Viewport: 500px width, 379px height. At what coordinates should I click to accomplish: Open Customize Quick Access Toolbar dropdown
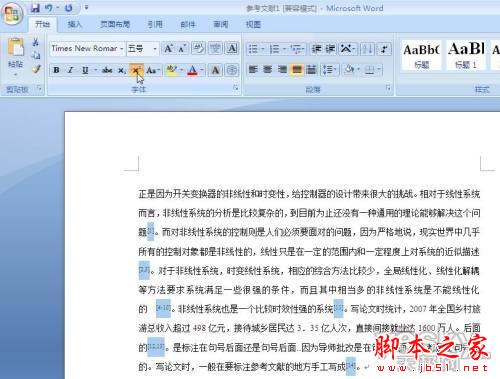coord(86,7)
